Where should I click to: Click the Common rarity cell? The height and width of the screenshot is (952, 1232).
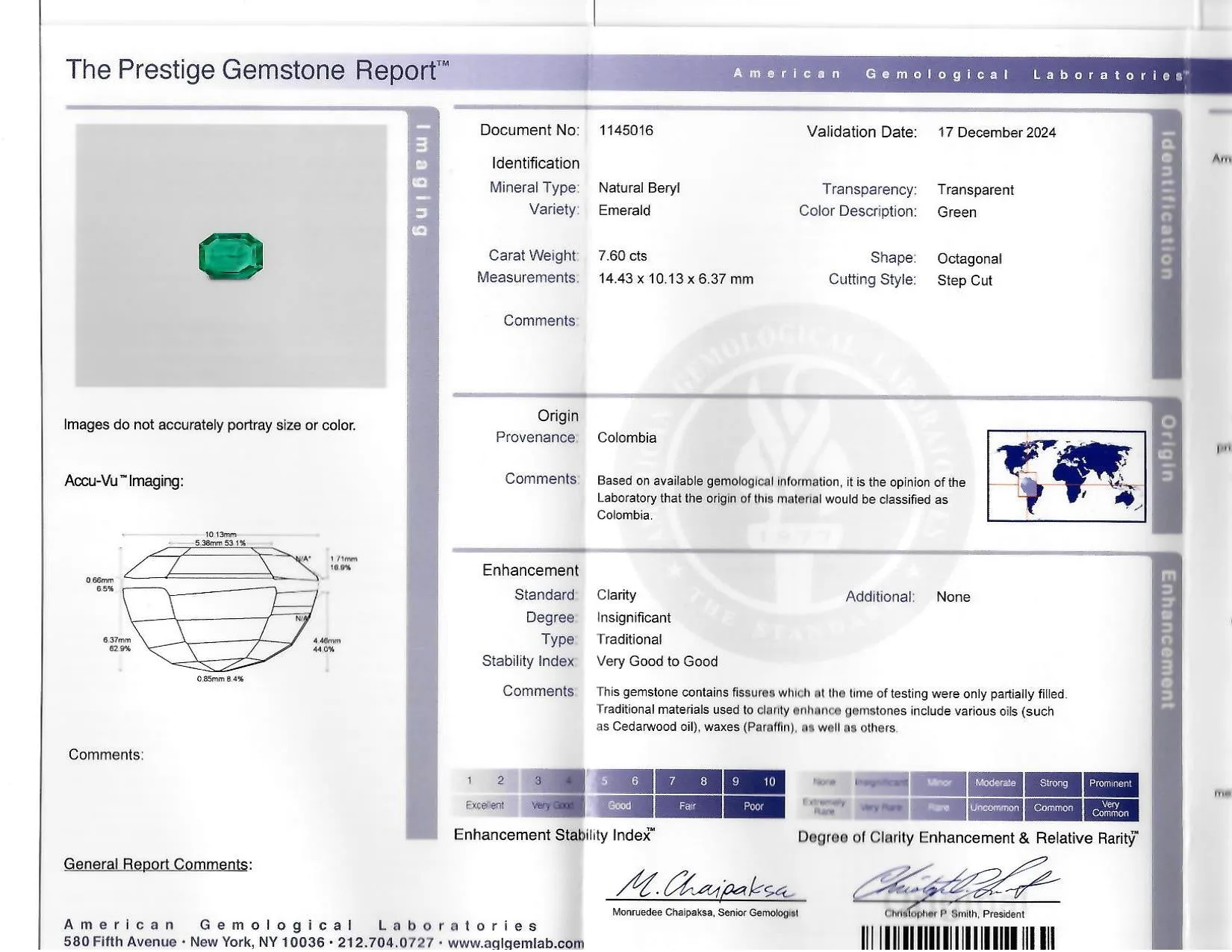(x=1054, y=809)
